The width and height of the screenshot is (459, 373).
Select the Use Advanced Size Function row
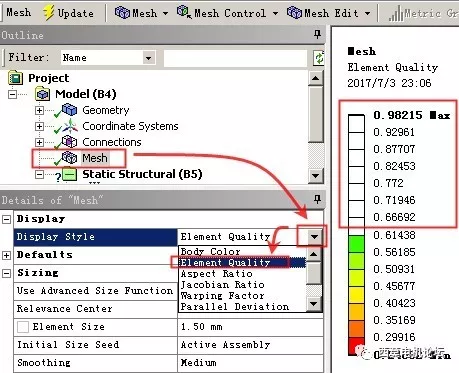pos(95,291)
